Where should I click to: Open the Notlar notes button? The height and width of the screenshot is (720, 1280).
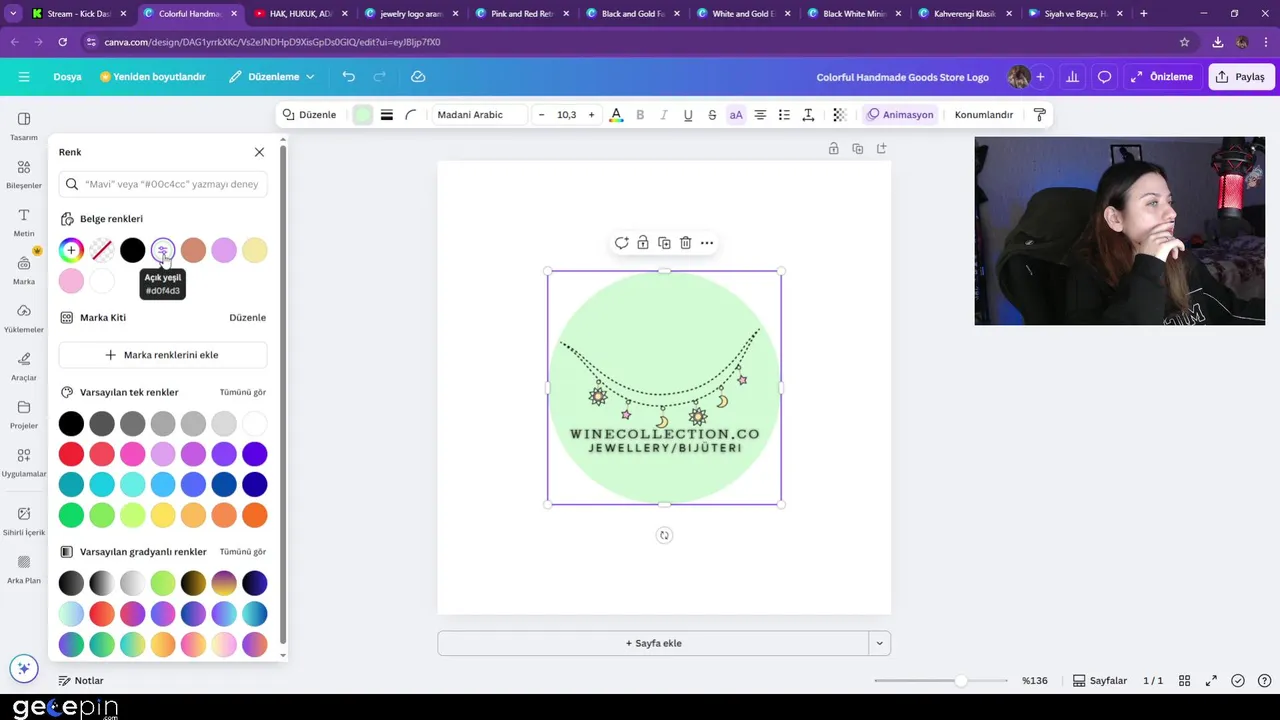[80, 681]
